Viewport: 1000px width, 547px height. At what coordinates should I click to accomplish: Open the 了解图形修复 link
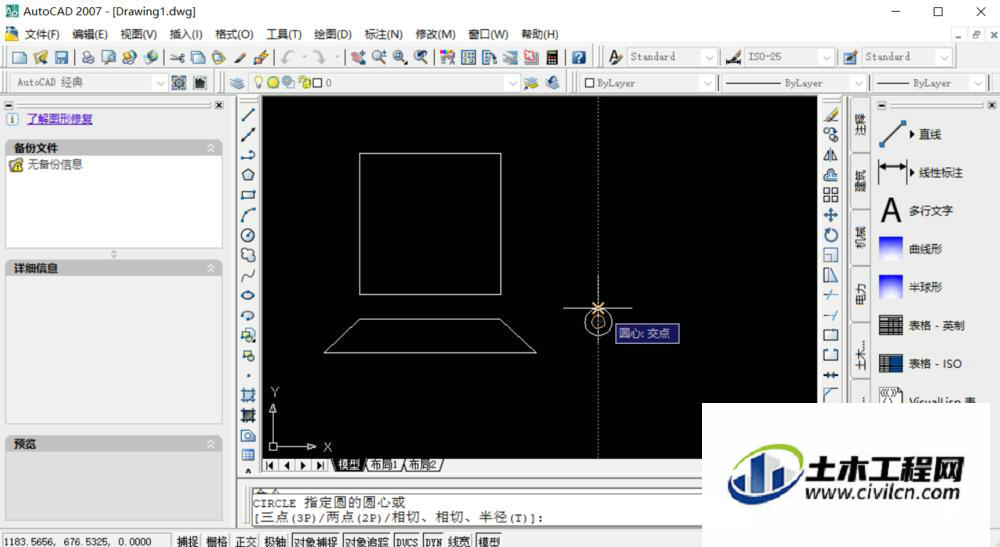(60, 119)
